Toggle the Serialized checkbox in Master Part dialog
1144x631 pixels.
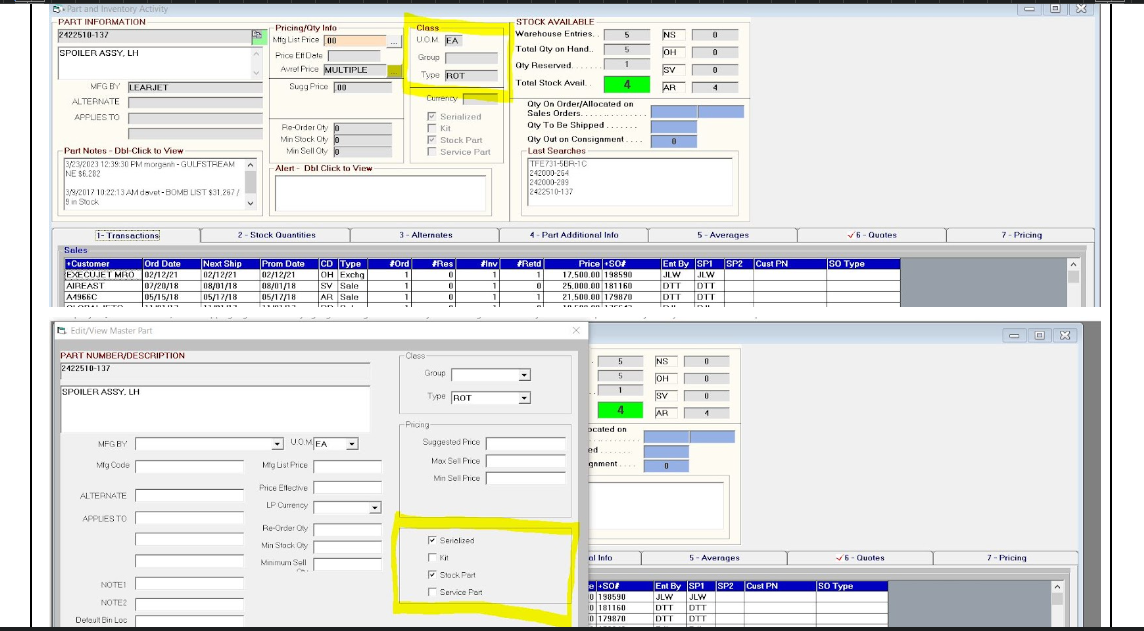pyautogui.click(x=432, y=540)
